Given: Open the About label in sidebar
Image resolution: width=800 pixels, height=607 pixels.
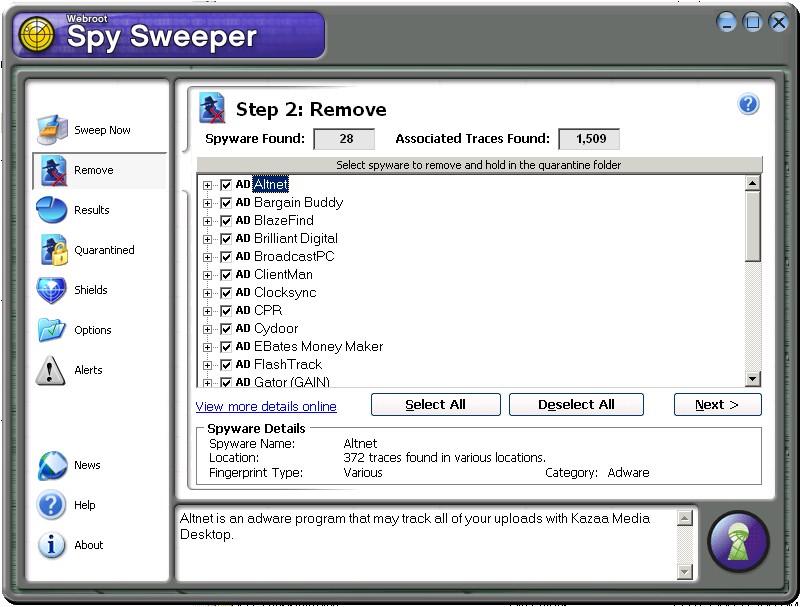Looking at the screenshot, I should point(89,545).
